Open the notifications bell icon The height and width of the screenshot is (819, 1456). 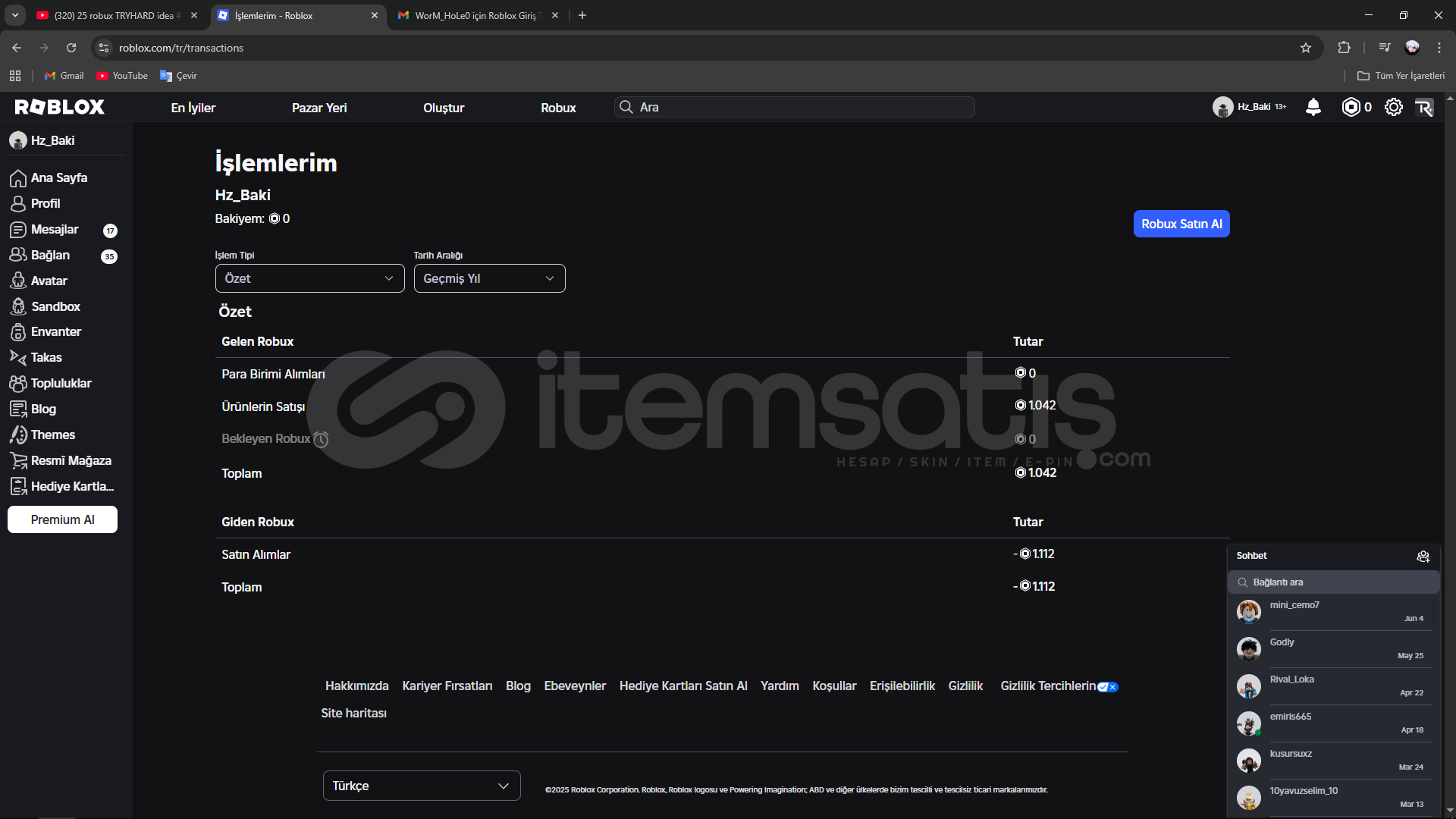tap(1313, 107)
